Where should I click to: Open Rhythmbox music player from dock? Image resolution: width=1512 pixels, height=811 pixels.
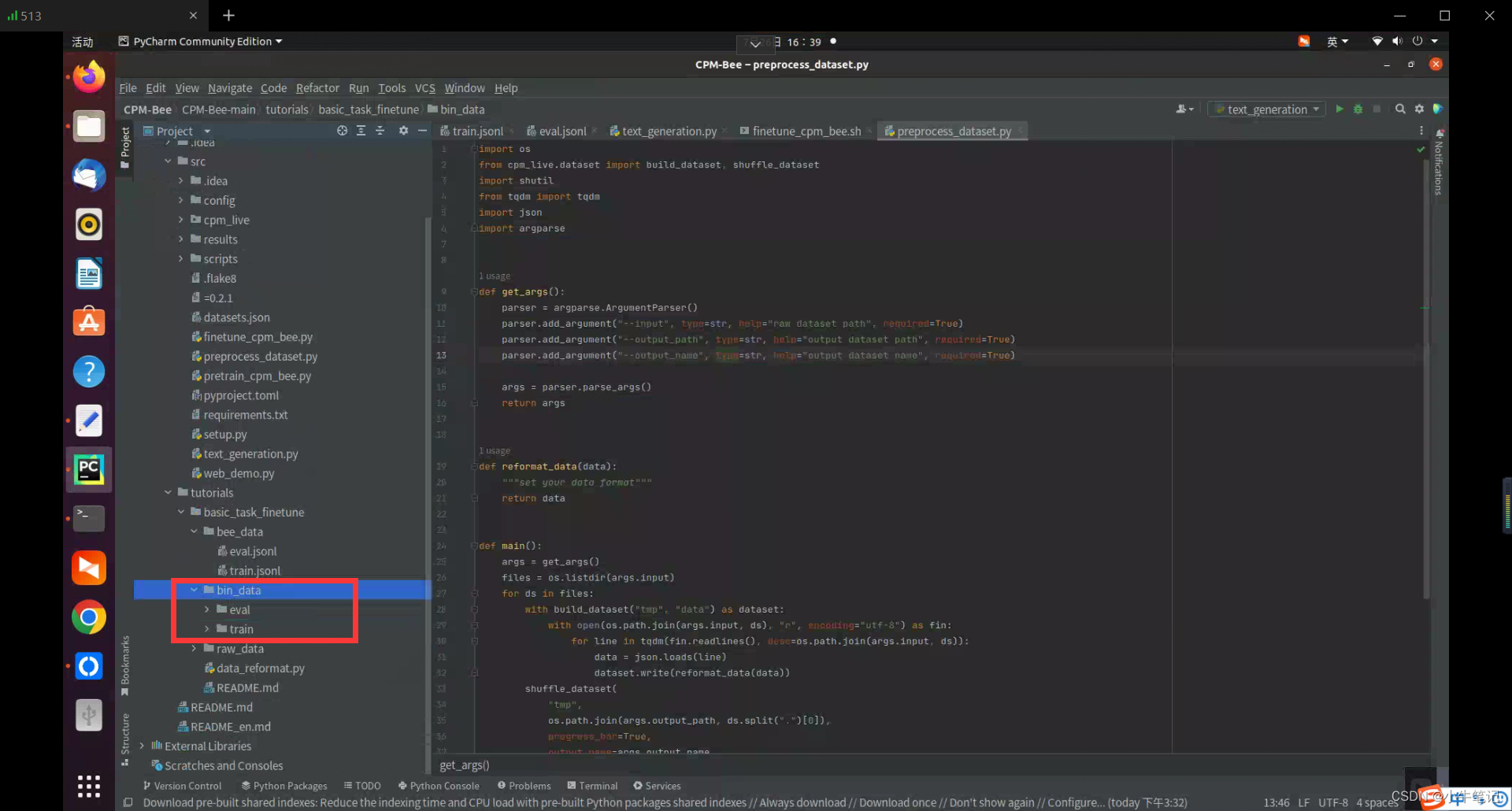coord(88,224)
